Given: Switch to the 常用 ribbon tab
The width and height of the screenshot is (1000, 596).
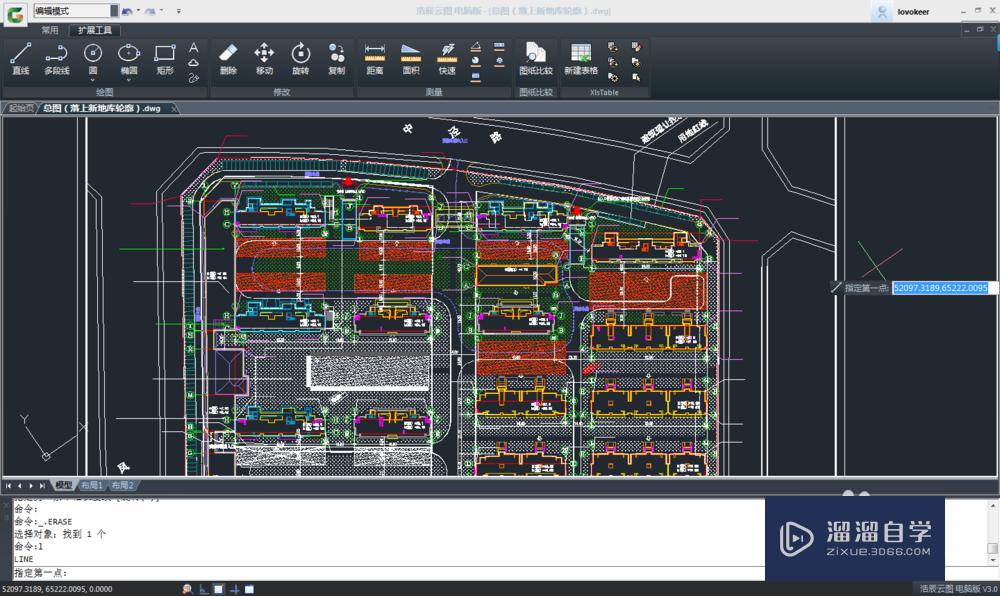Looking at the screenshot, I should click(x=50, y=30).
